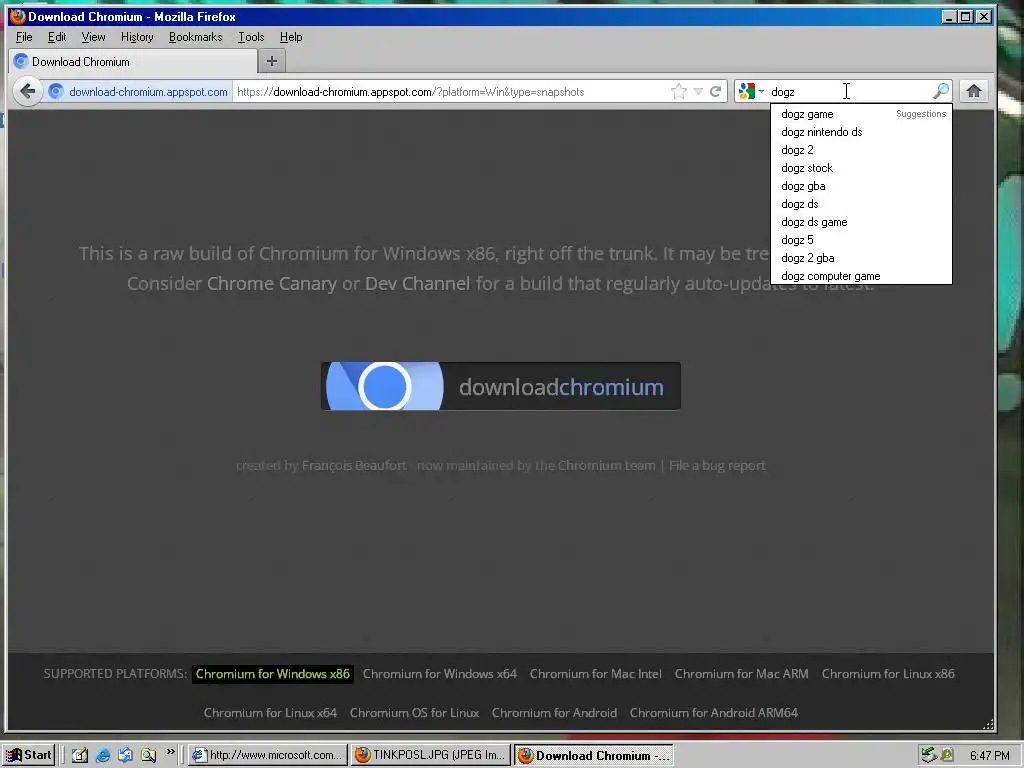Viewport: 1024px width, 768px height.
Task: Switch to the microsoft.com taskbar window
Action: click(x=268, y=755)
